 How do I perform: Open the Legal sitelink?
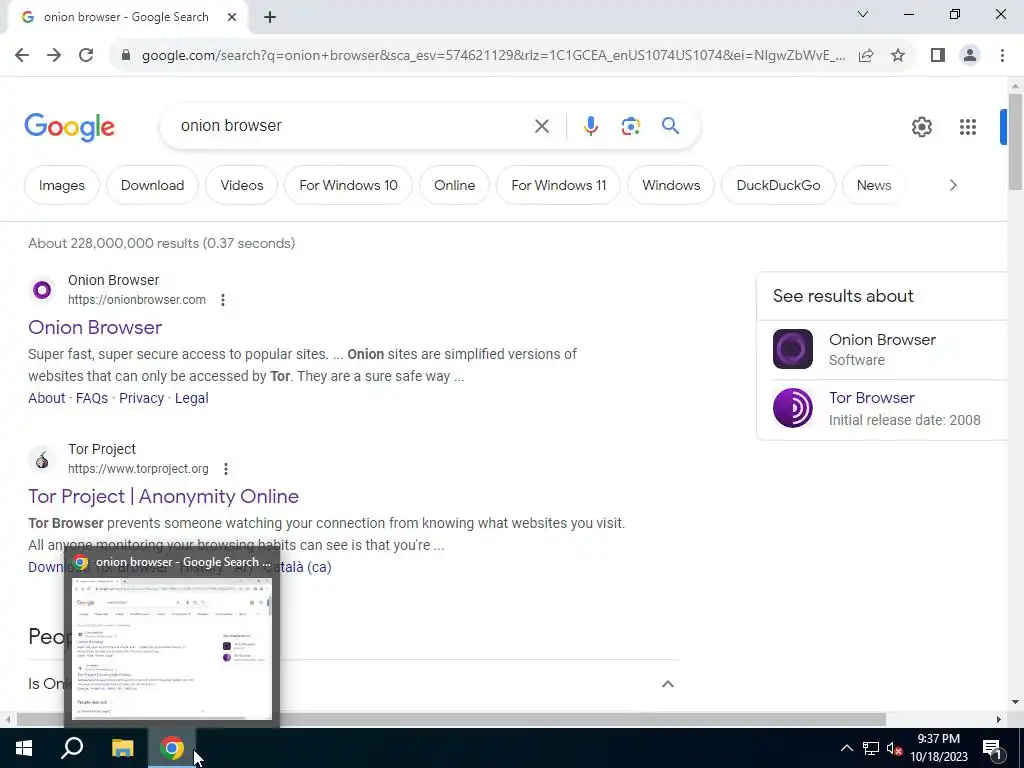click(191, 398)
